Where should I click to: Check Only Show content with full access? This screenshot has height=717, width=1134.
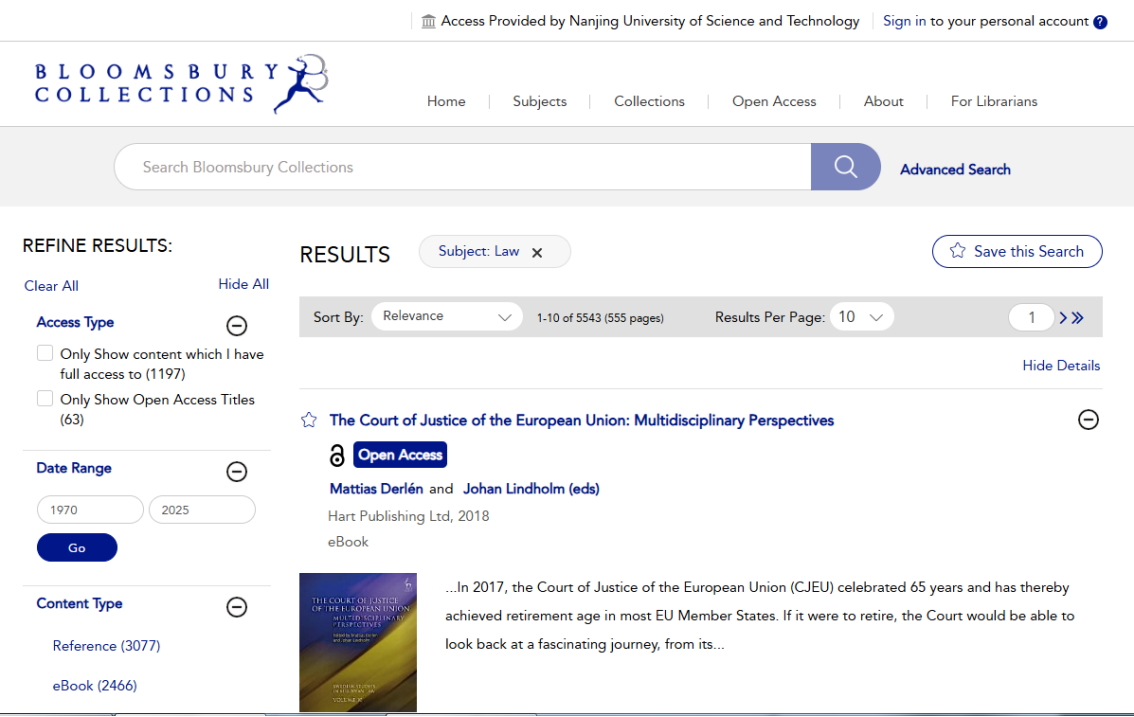(45, 353)
